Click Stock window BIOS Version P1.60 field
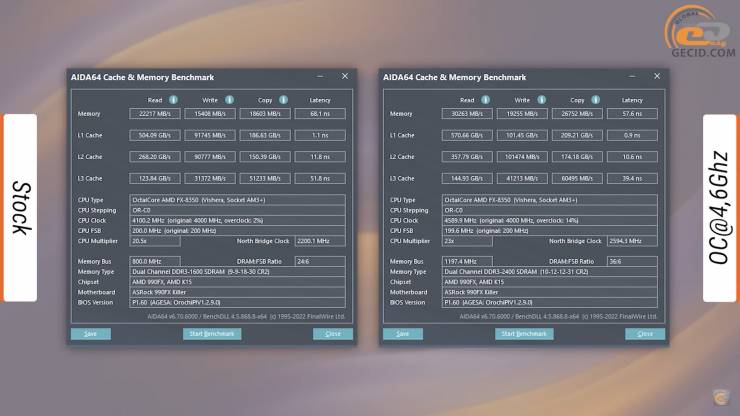740x416 pixels. (237, 303)
